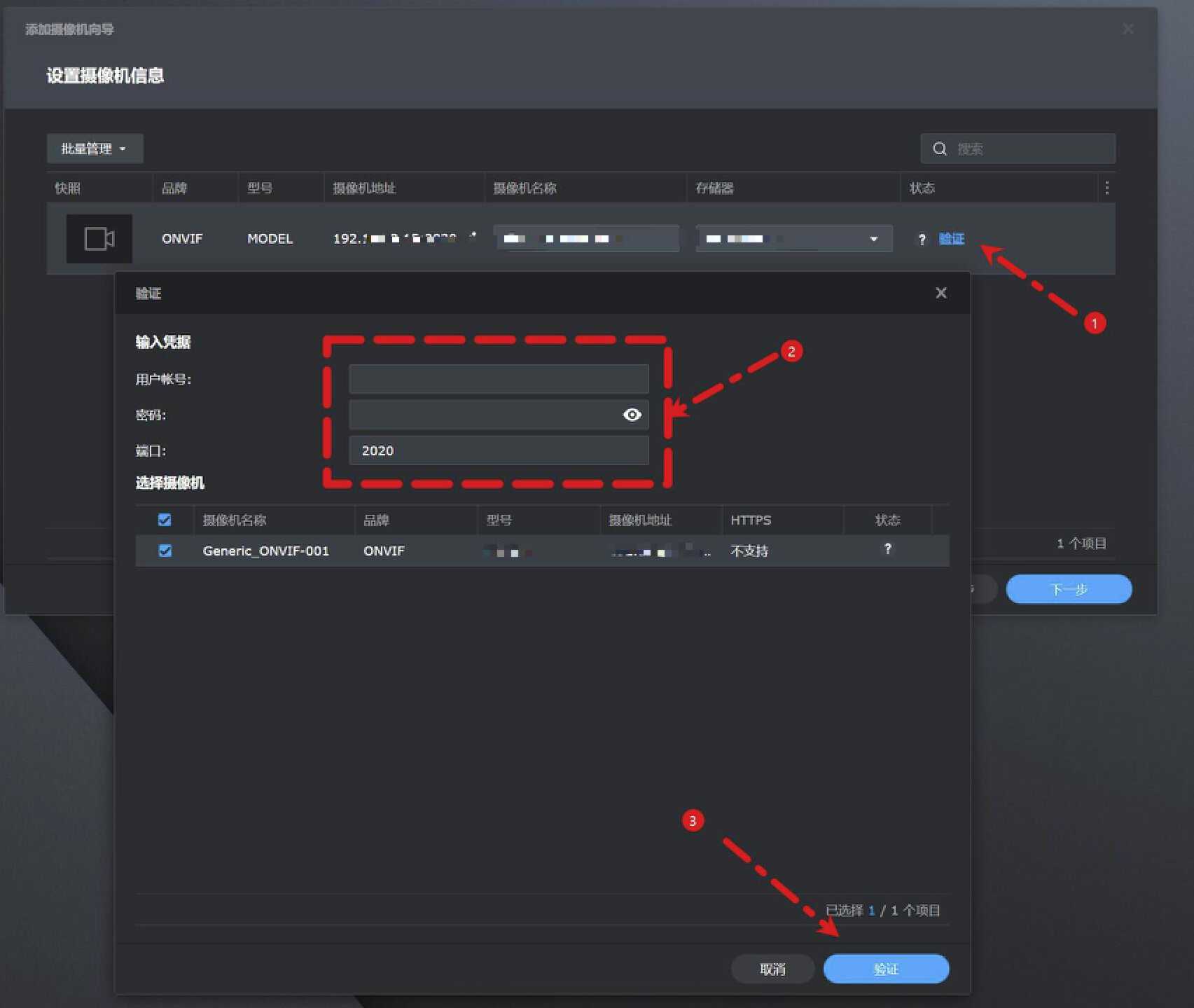Open the column options kebab menu
This screenshot has width=1194, height=1008.
pos(1106,188)
